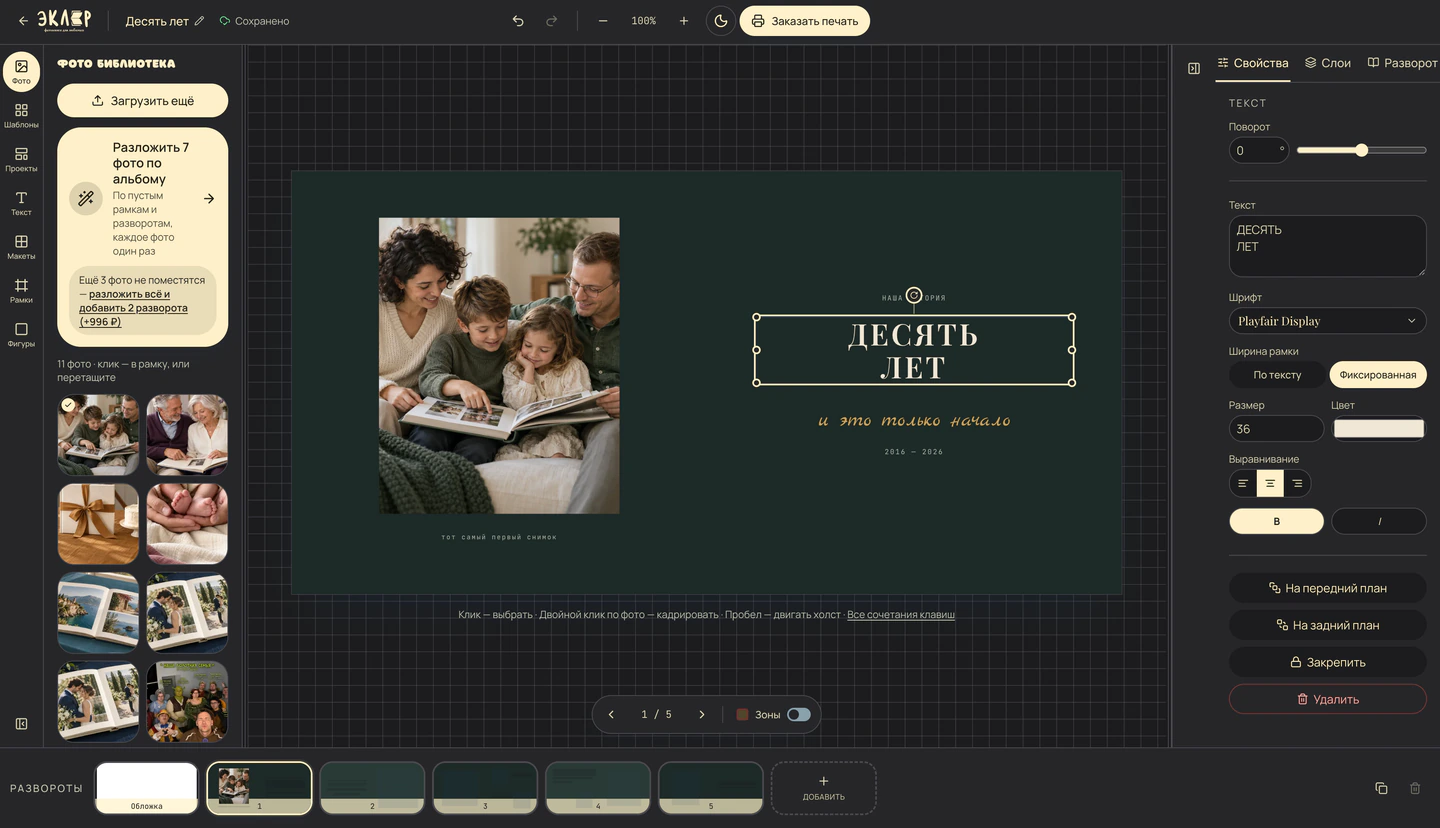Collapse the left photo library panel

pos(21,724)
